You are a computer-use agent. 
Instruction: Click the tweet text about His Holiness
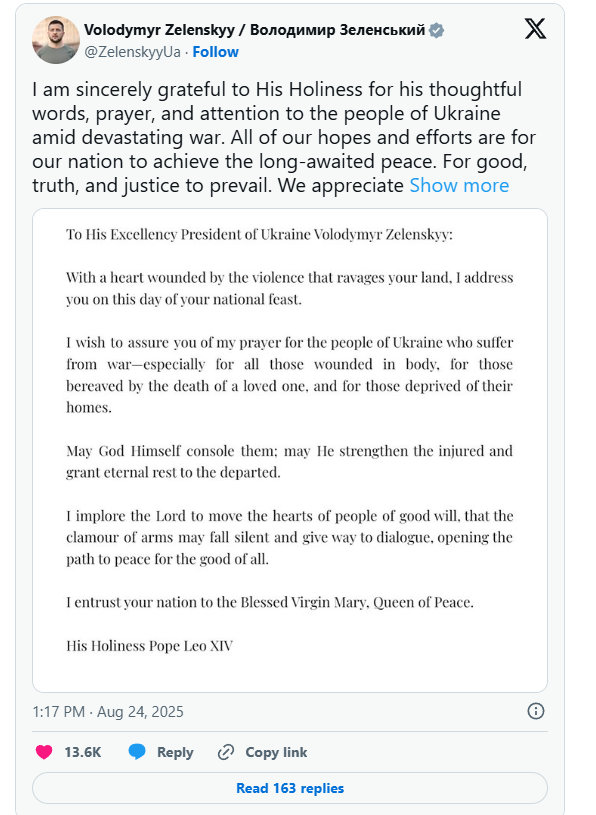pos(284,137)
